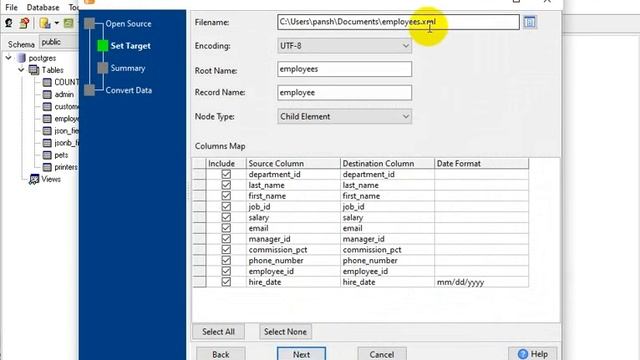Click the Views node icon
Screen dimensions: 640x360
34,179
